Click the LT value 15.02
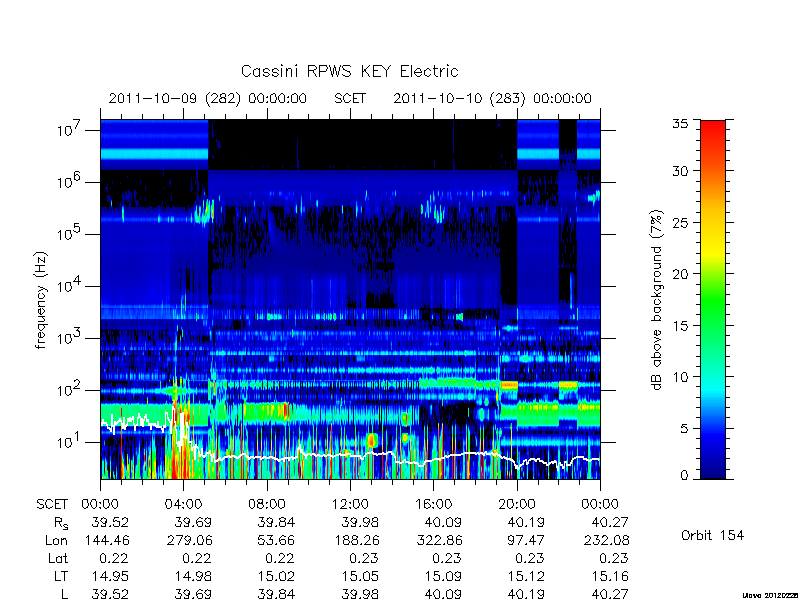The height and width of the screenshot is (600, 800). (277, 577)
